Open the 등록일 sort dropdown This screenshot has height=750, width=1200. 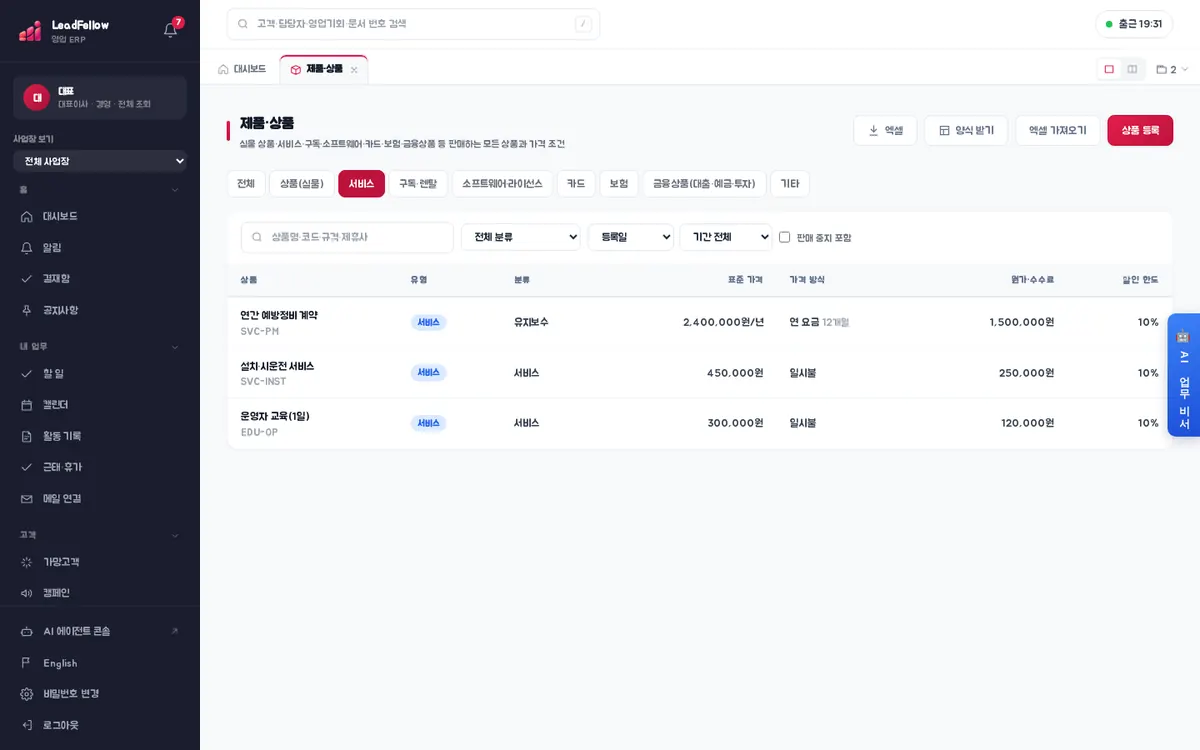tap(631, 237)
